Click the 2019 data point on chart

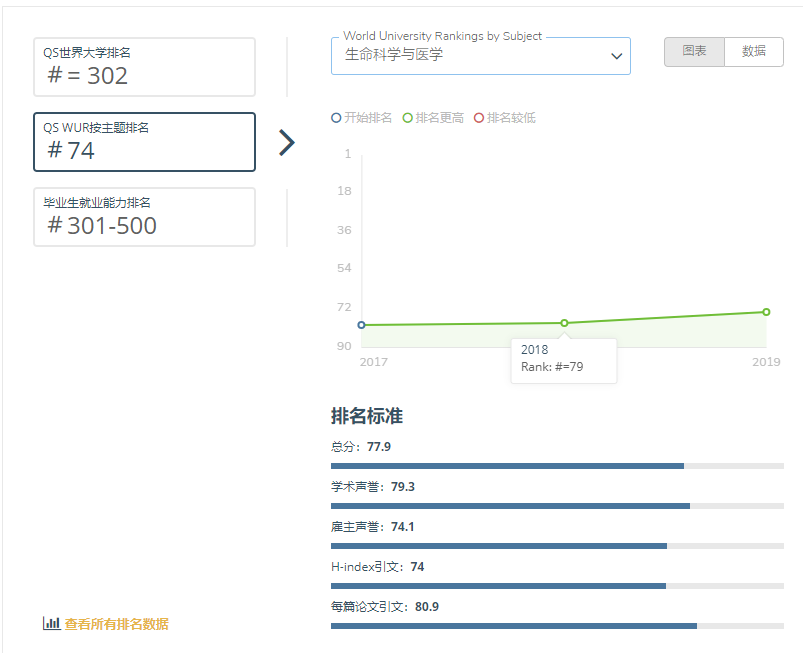pos(766,312)
